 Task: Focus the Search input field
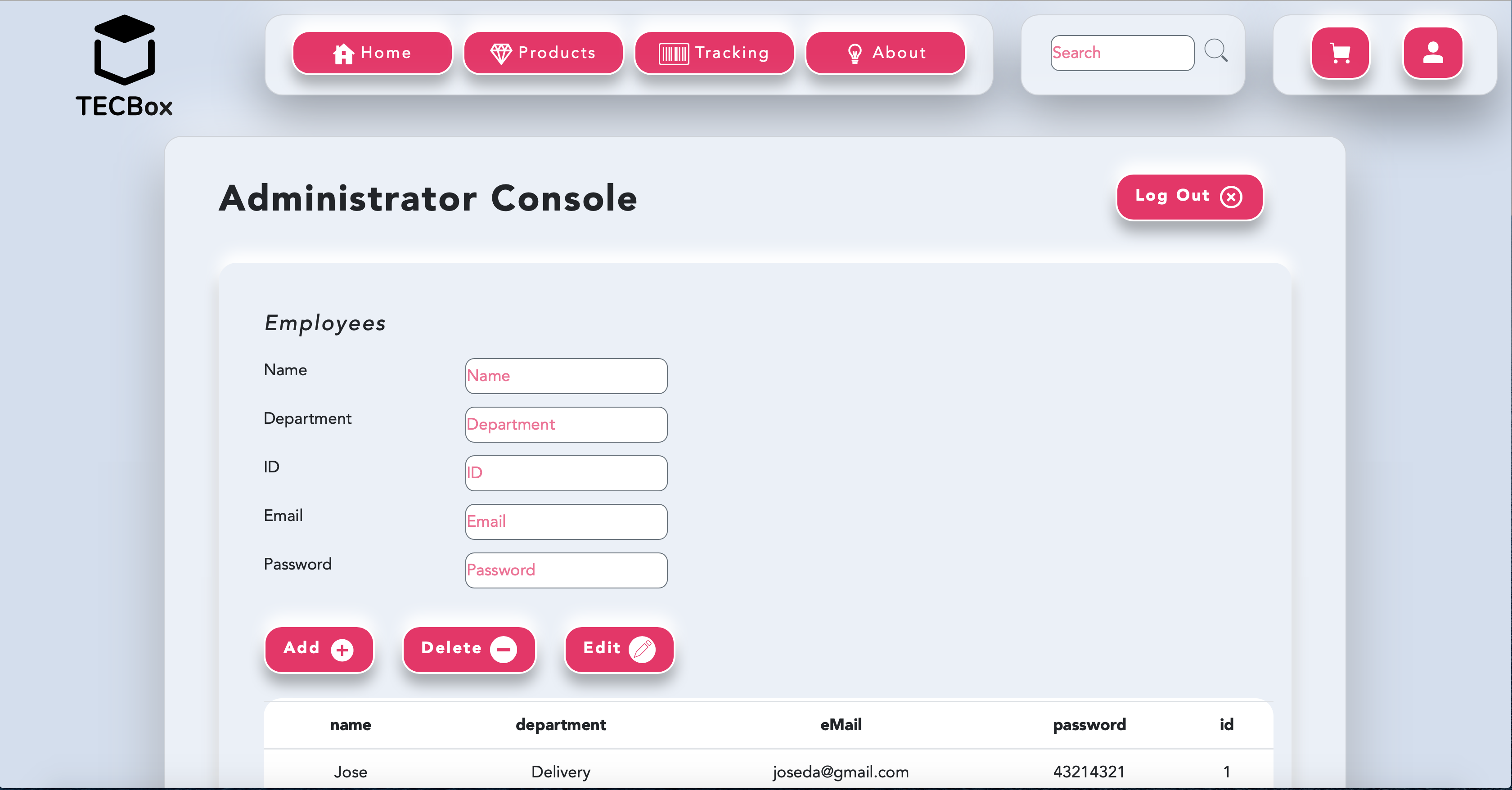(1122, 53)
